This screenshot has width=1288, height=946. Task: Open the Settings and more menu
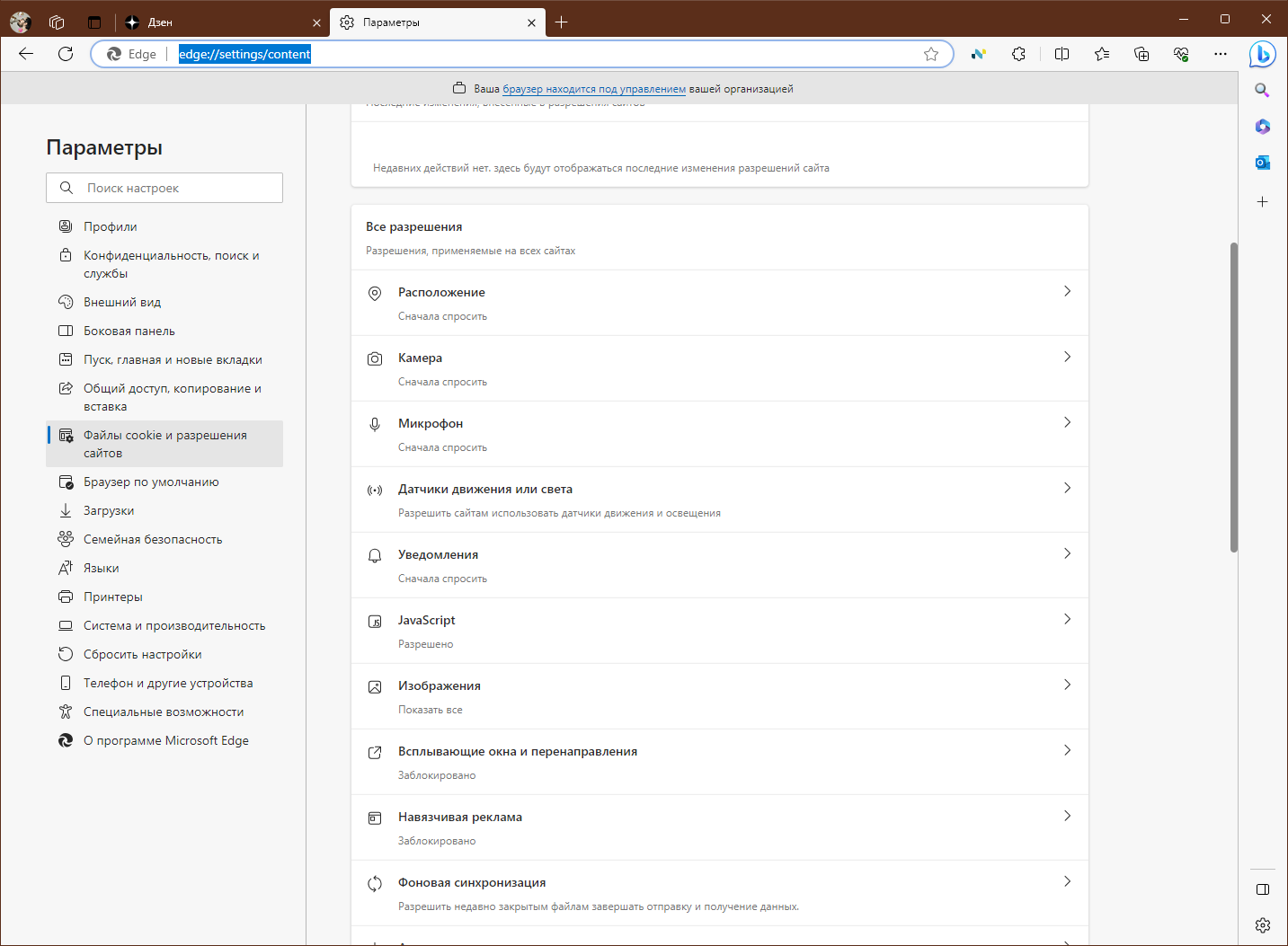pos(1221,54)
